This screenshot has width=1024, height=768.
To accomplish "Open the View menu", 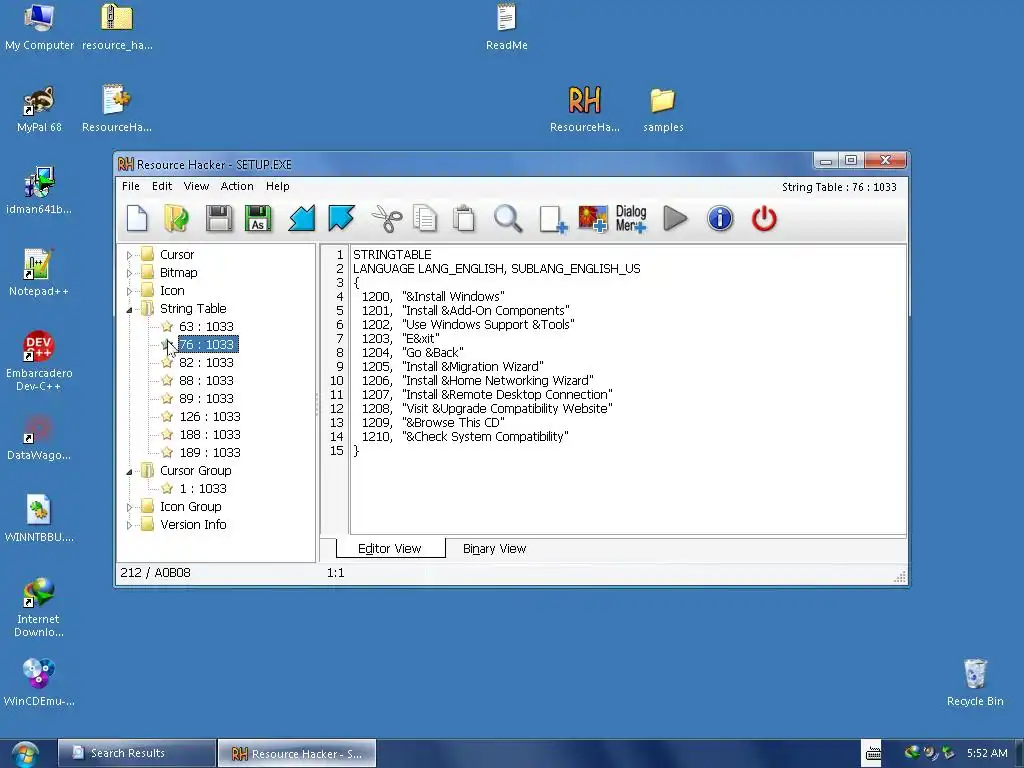I will point(196,186).
